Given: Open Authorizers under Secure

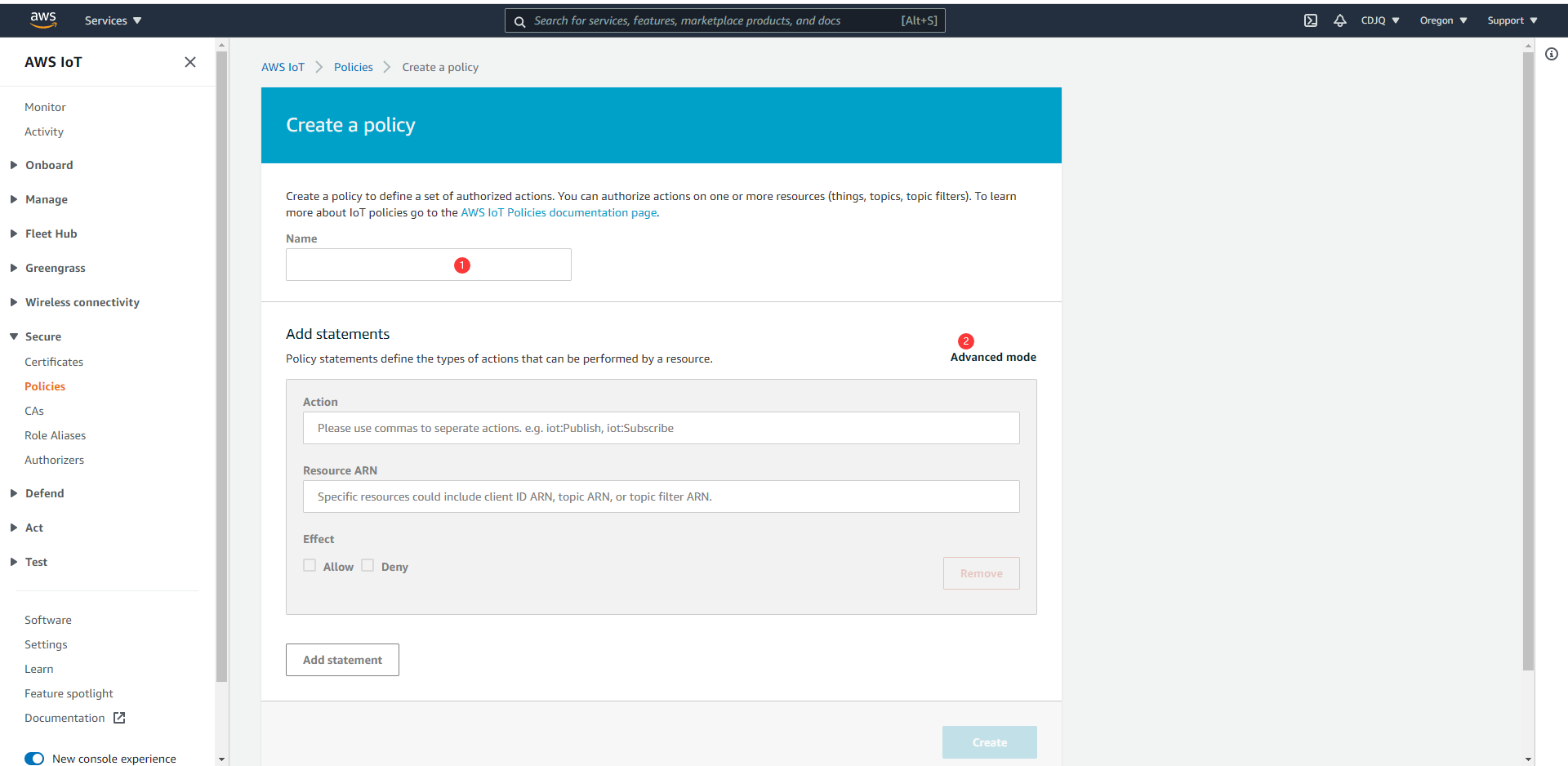Looking at the screenshot, I should click(x=54, y=460).
